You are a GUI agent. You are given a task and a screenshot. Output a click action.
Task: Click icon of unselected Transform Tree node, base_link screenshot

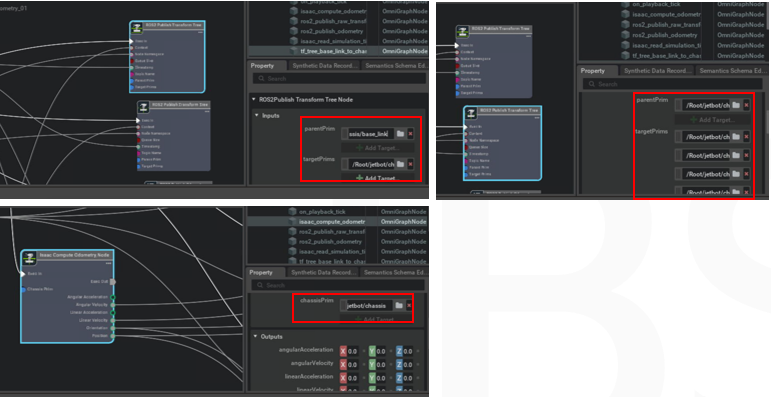tap(144, 107)
